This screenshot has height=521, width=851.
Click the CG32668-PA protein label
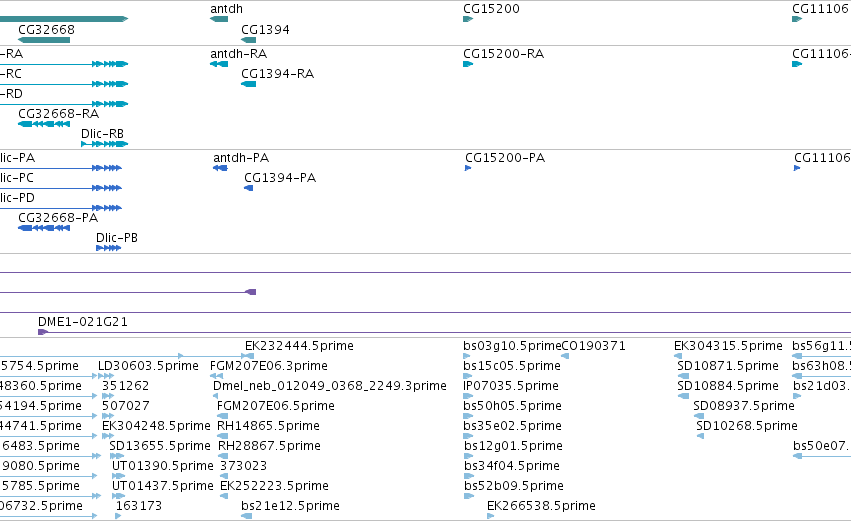click(x=58, y=218)
